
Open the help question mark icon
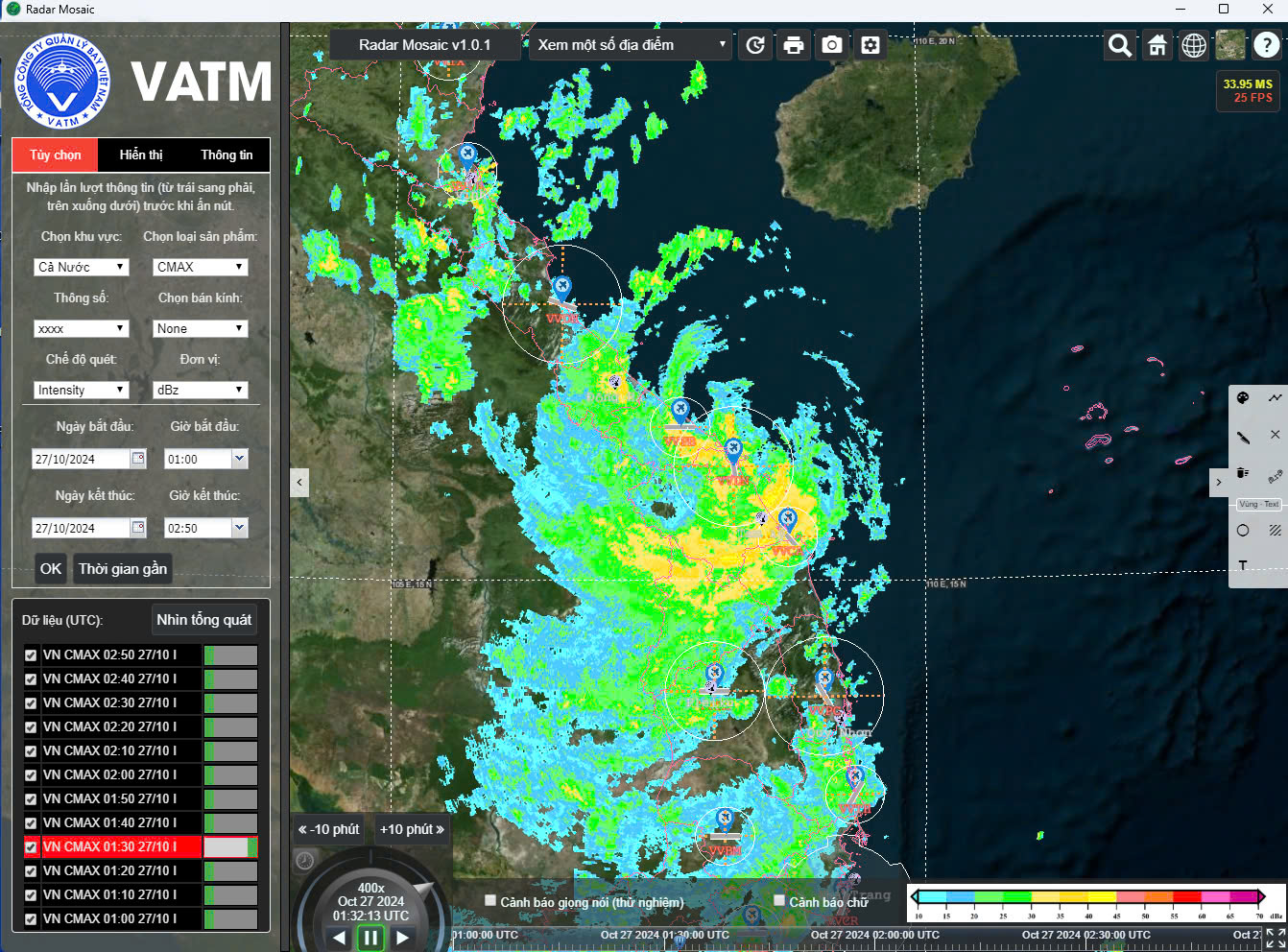coord(1267,45)
